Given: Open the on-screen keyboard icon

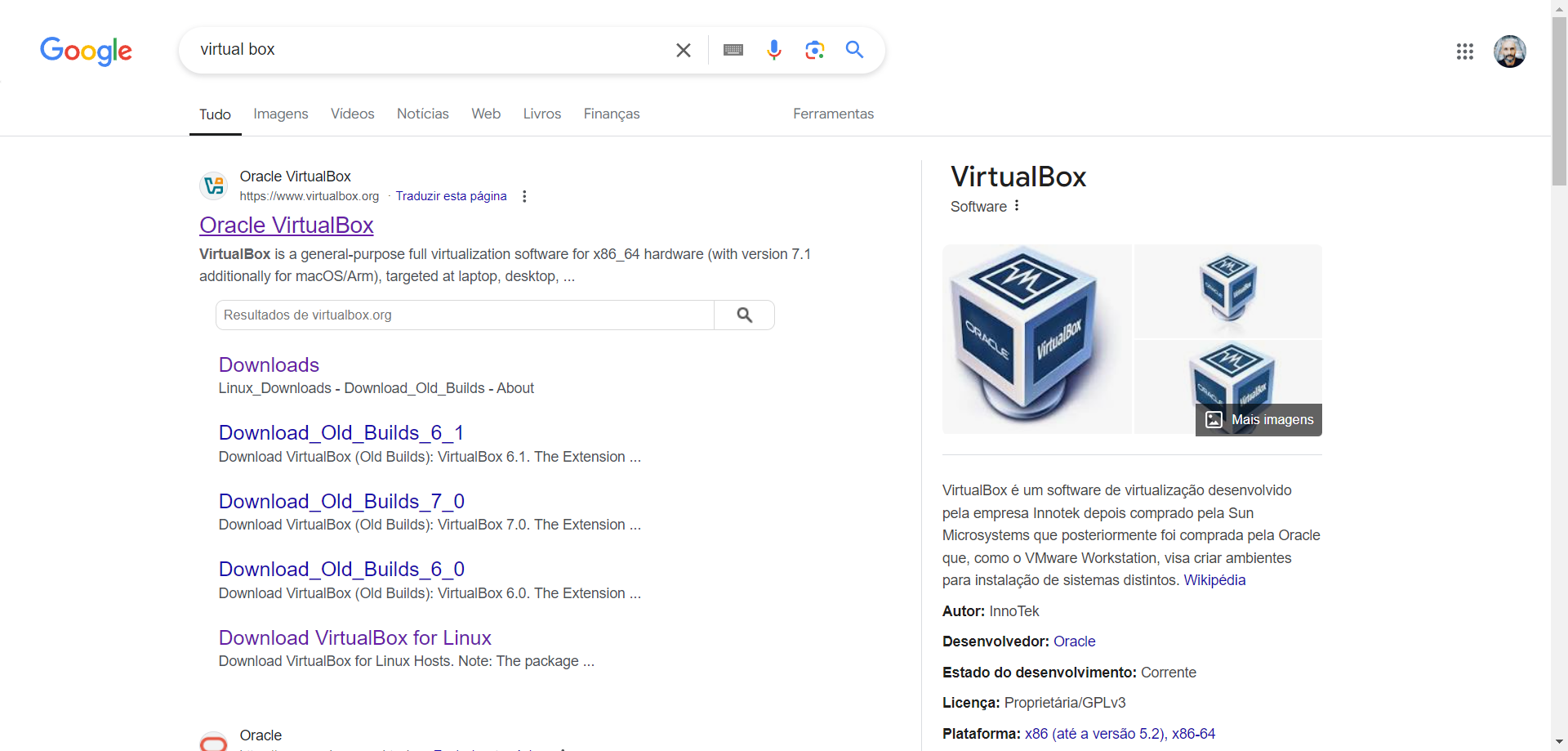Looking at the screenshot, I should tap(733, 50).
